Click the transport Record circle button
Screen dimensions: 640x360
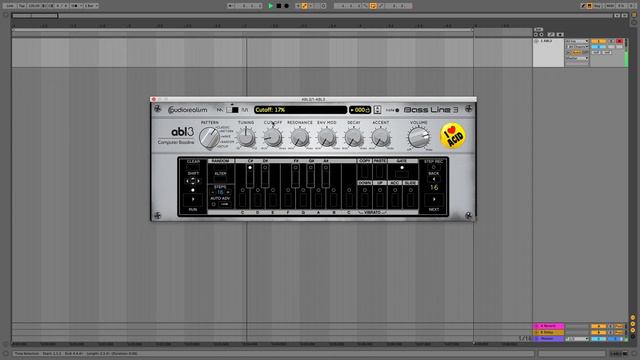point(287,6)
